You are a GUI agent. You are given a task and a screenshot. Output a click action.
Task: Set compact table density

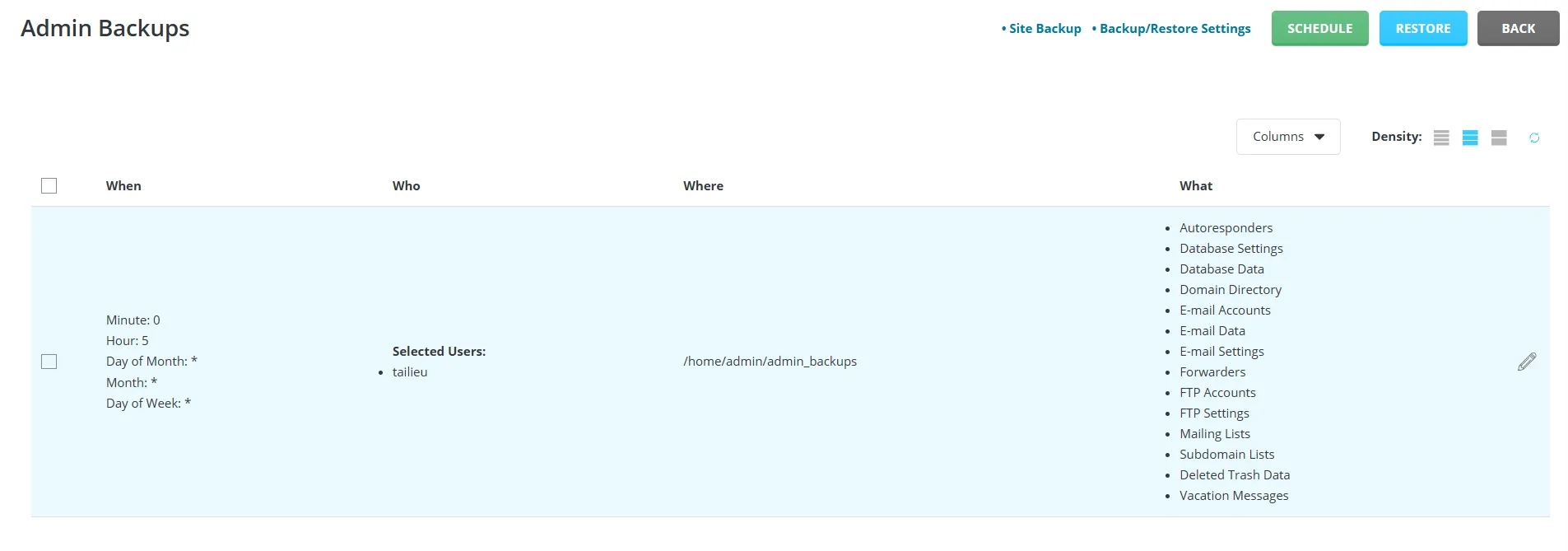1440,138
